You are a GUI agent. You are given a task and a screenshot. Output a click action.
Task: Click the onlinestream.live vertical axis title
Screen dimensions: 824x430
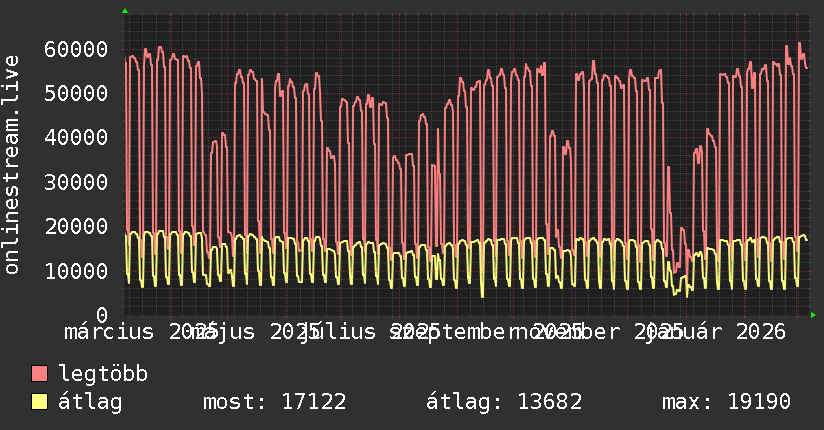click(x=11, y=165)
